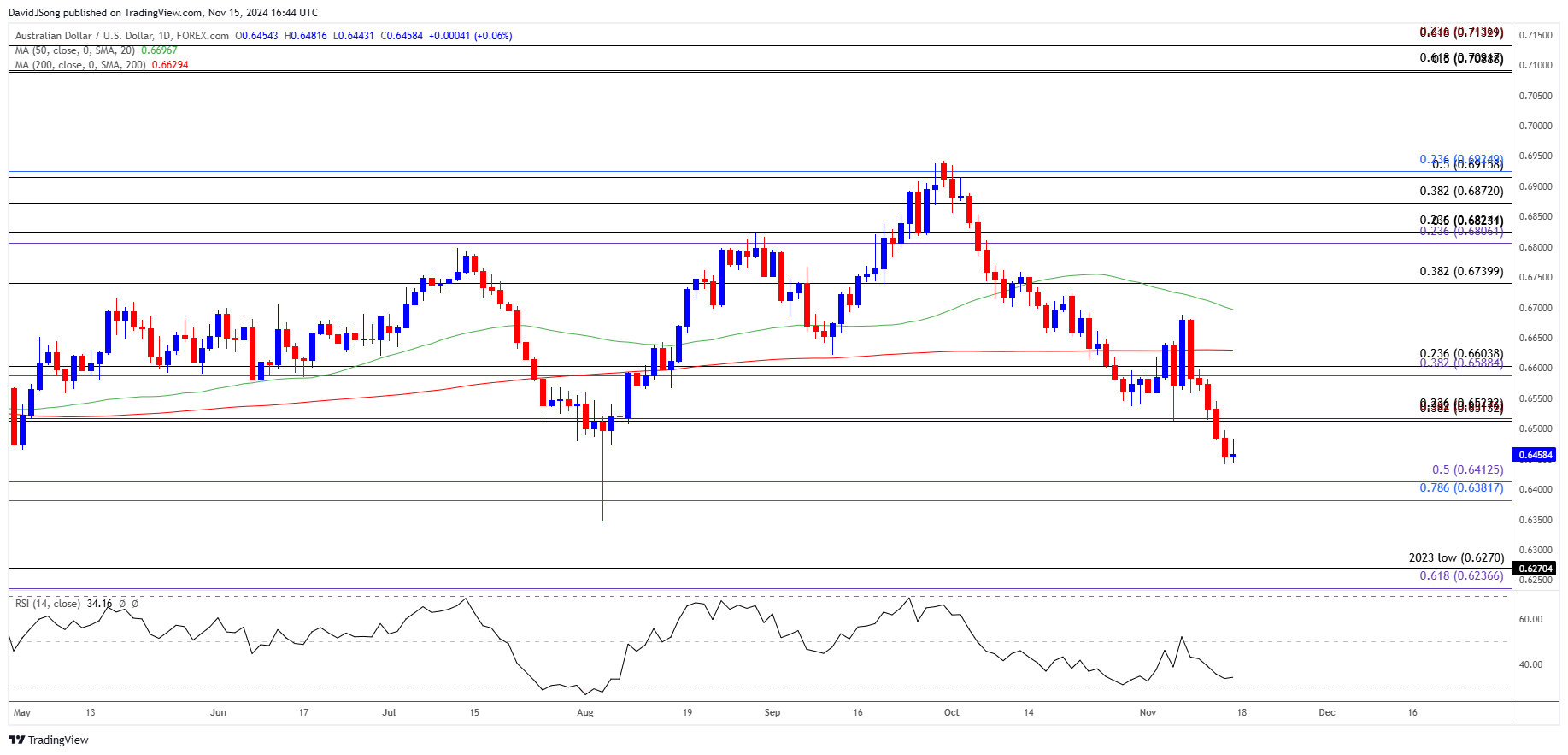Click the 0.236 (0.66038) retracement label
Image resolution: width=1568 pixels, height=755 pixels.
tap(1461, 353)
